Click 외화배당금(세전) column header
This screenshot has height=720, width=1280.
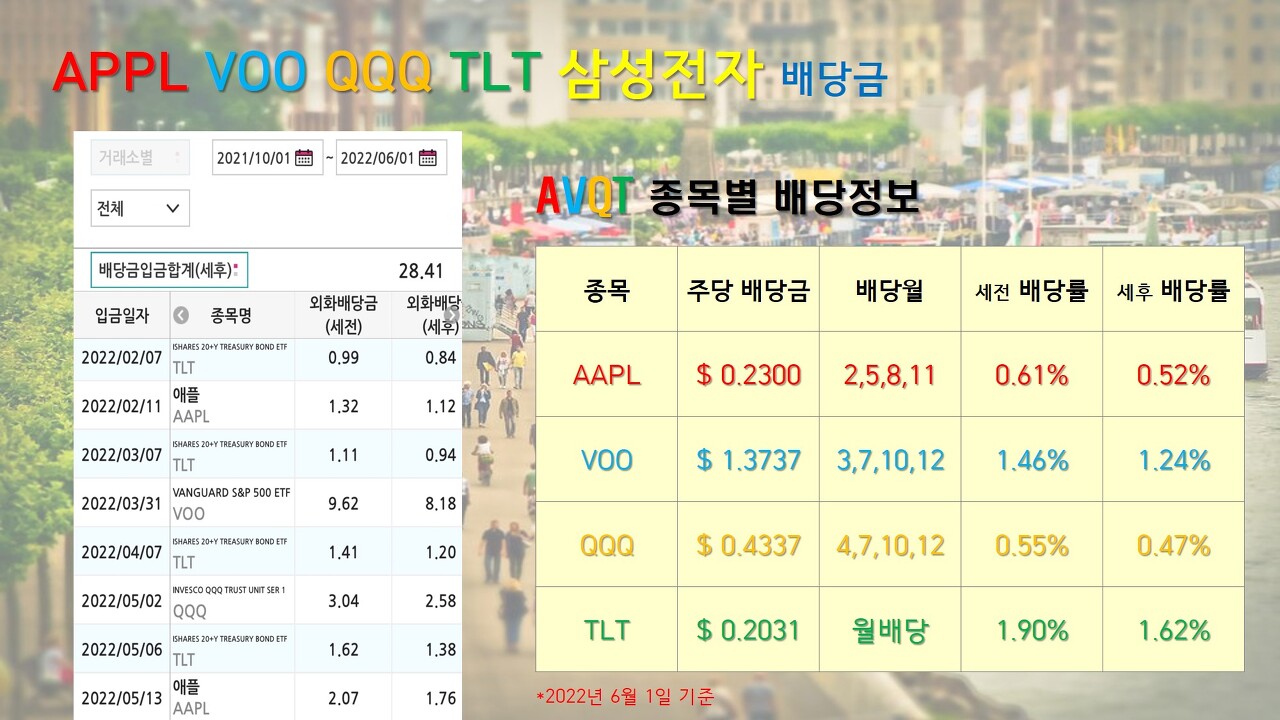point(343,315)
